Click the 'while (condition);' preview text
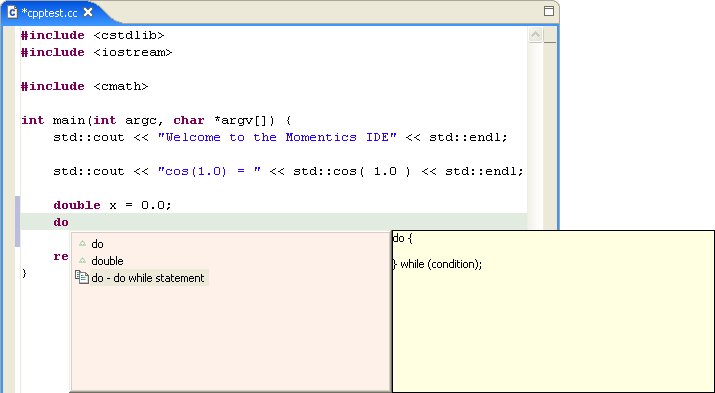 click(x=441, y=264)
